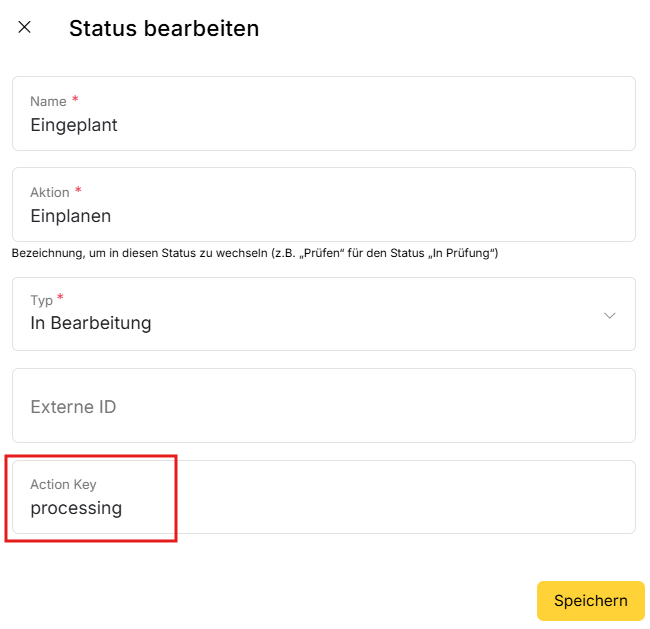Click the red asterisk beside Typ

click(x=60, y=299)
